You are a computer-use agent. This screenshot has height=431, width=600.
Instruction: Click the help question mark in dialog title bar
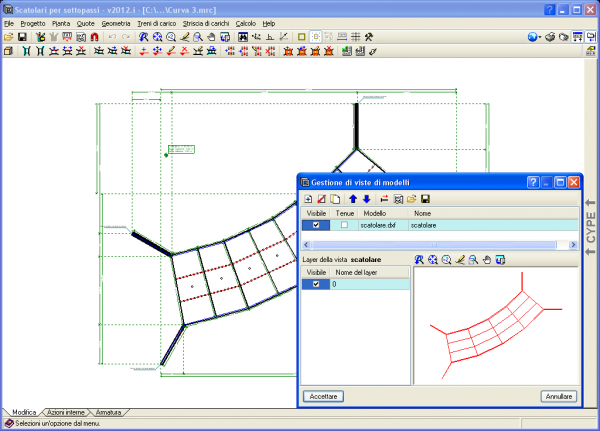(x=533, y=183)
